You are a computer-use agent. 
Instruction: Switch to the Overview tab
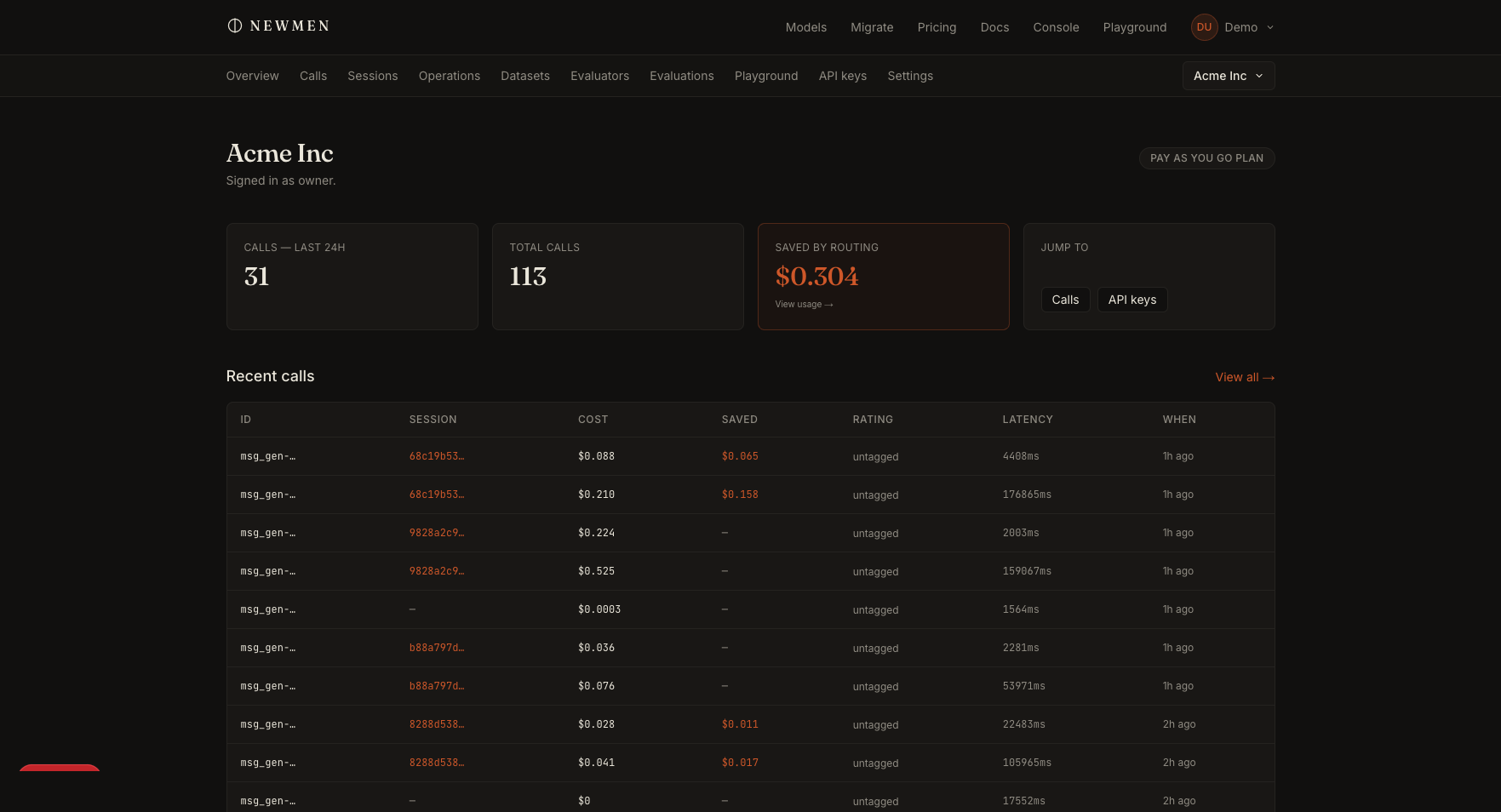(x=253, y=76)
